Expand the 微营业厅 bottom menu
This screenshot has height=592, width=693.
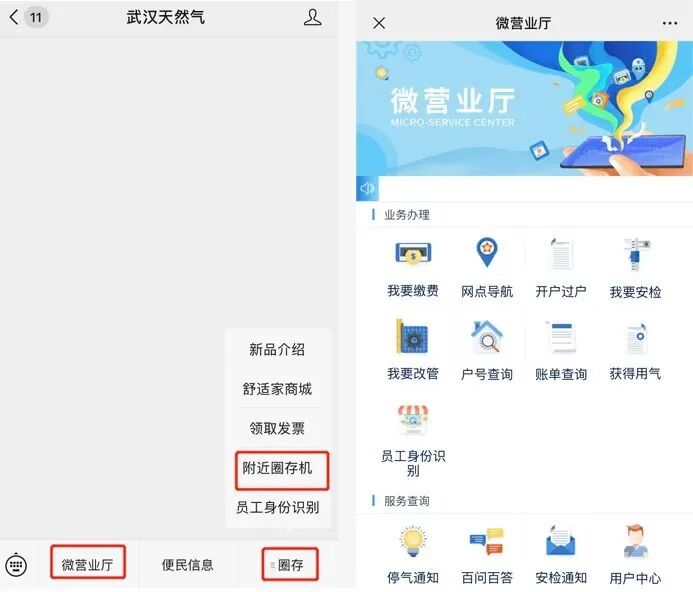point(88,562)
